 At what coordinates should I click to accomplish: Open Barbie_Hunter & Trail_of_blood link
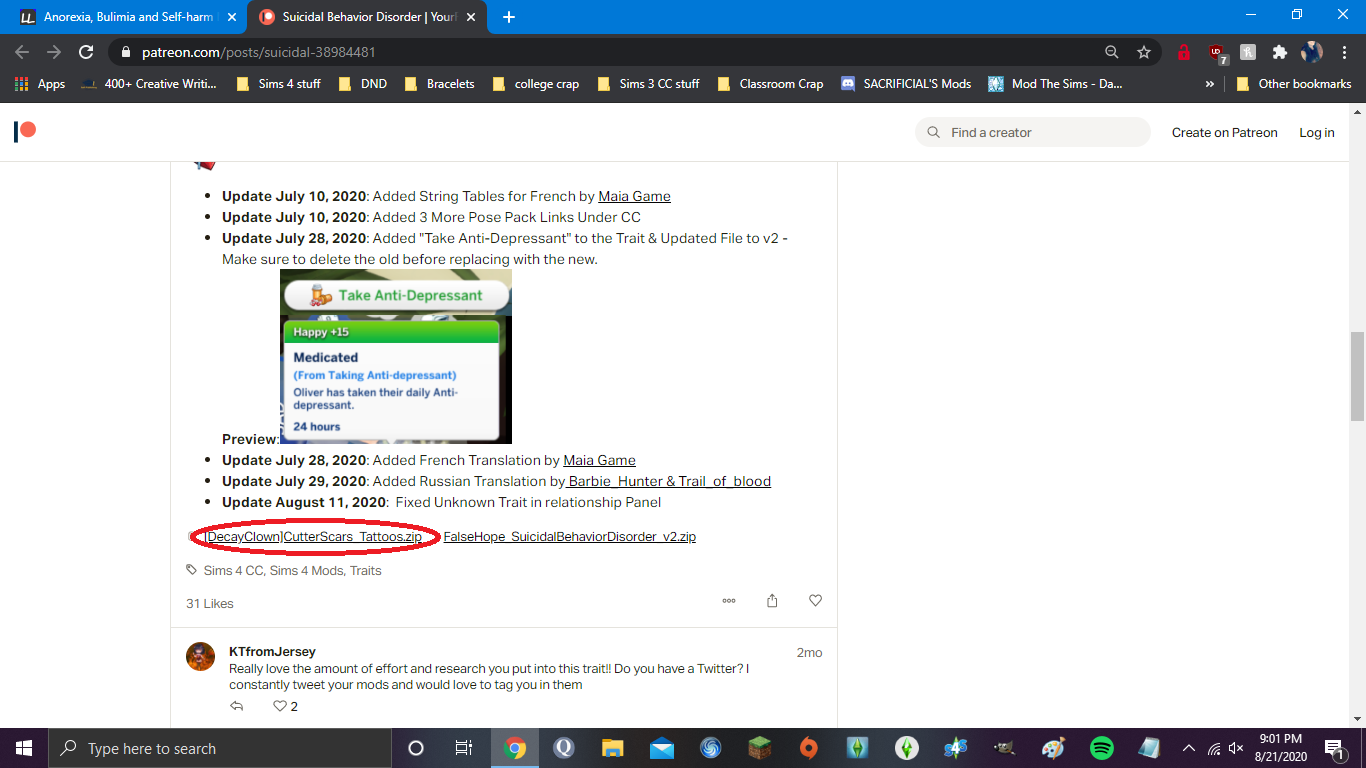pyautogui.click(x=669, y=481)
